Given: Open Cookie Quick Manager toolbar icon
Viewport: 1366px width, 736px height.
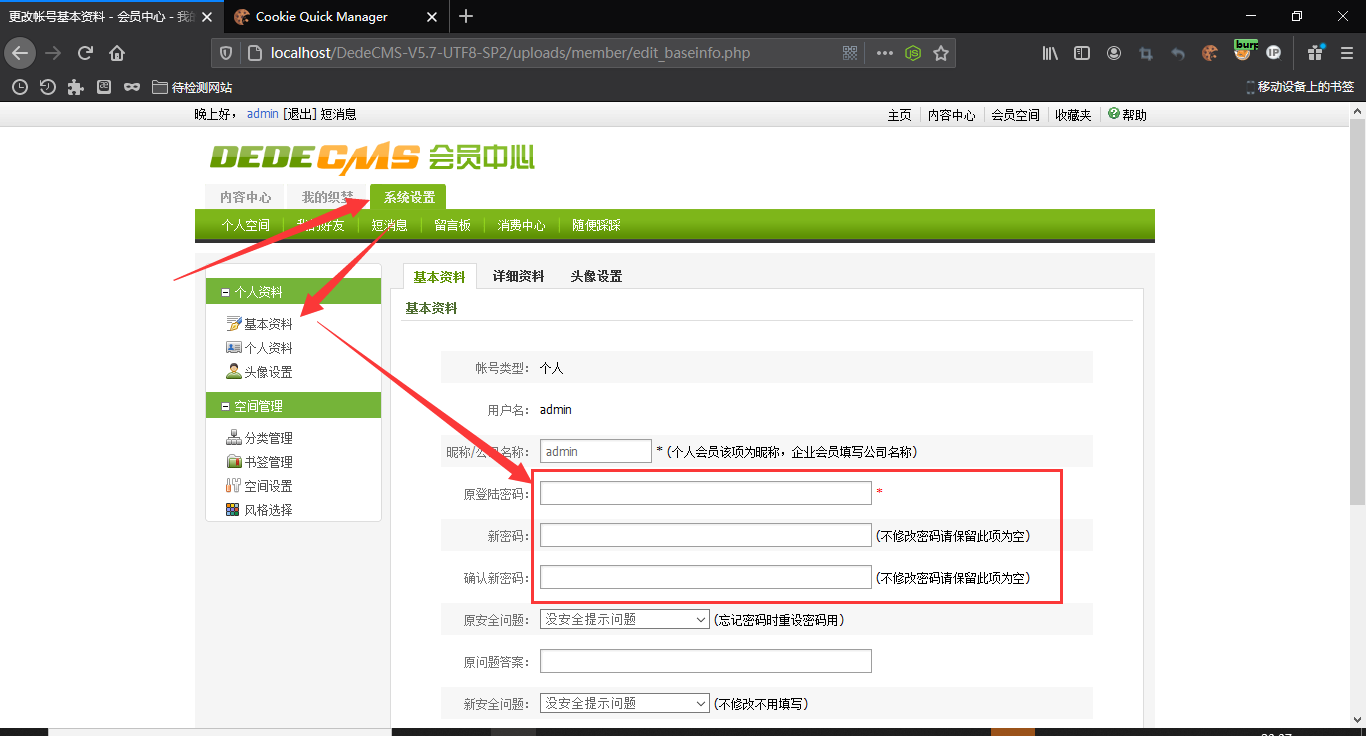Looking at the screenshot, I should coord(1210,53).
